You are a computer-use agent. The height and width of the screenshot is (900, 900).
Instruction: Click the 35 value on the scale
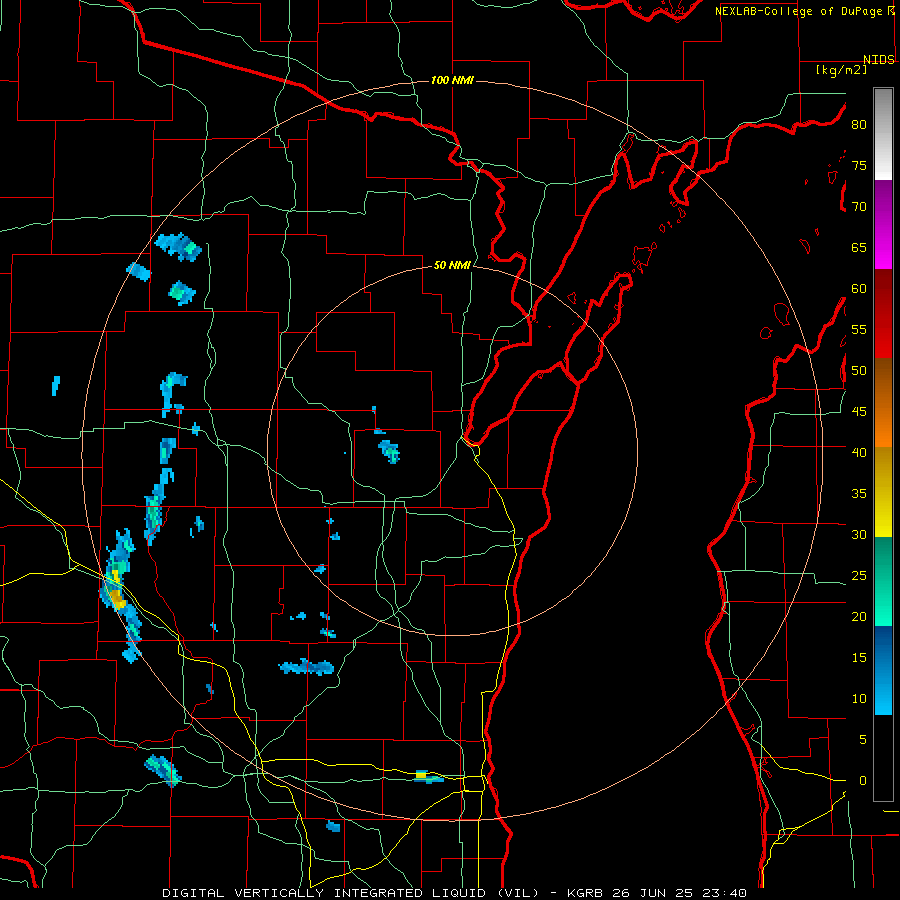pyautogui.click(x=859, y=494)
